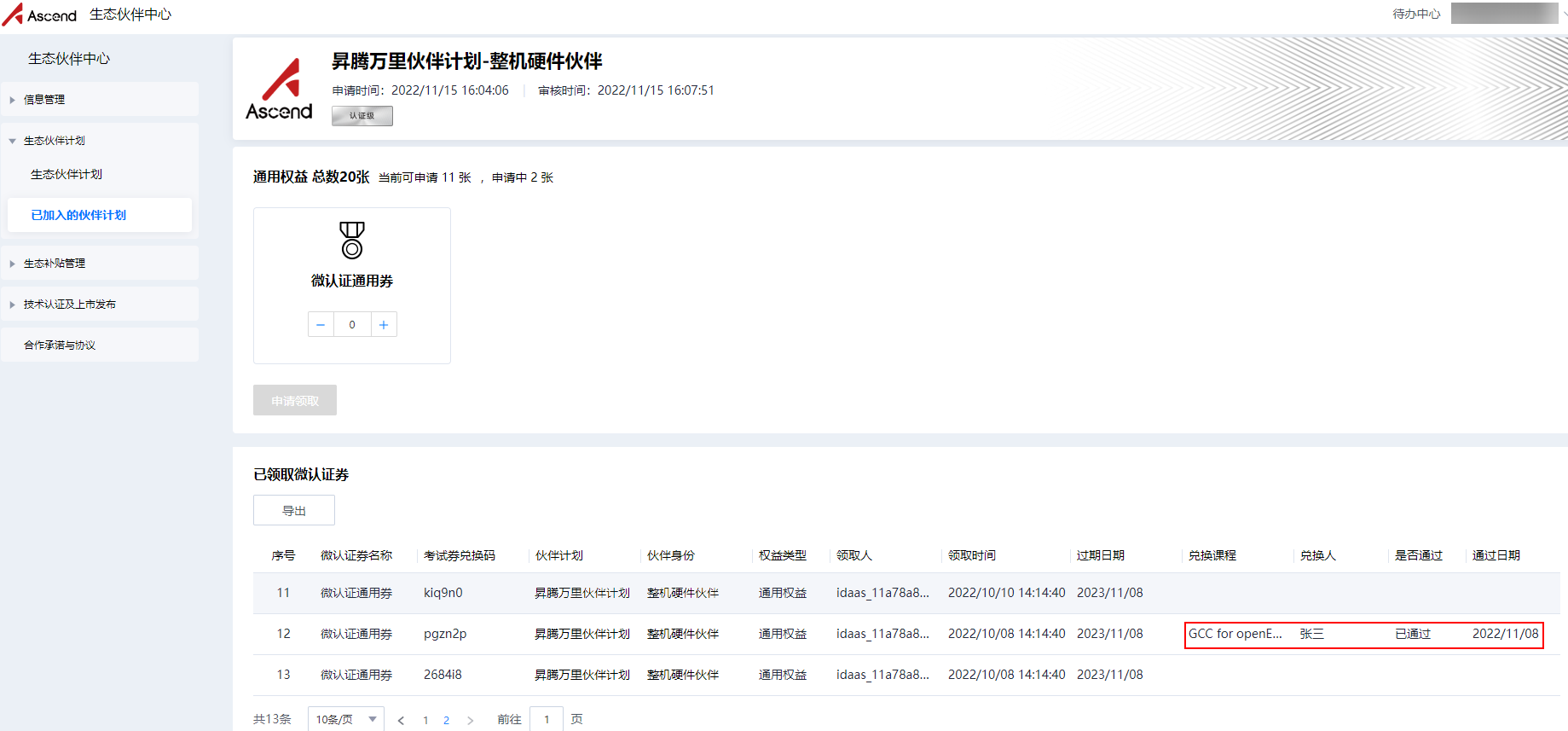Click the Ascend logo in top bar

[x=39, y=15]
